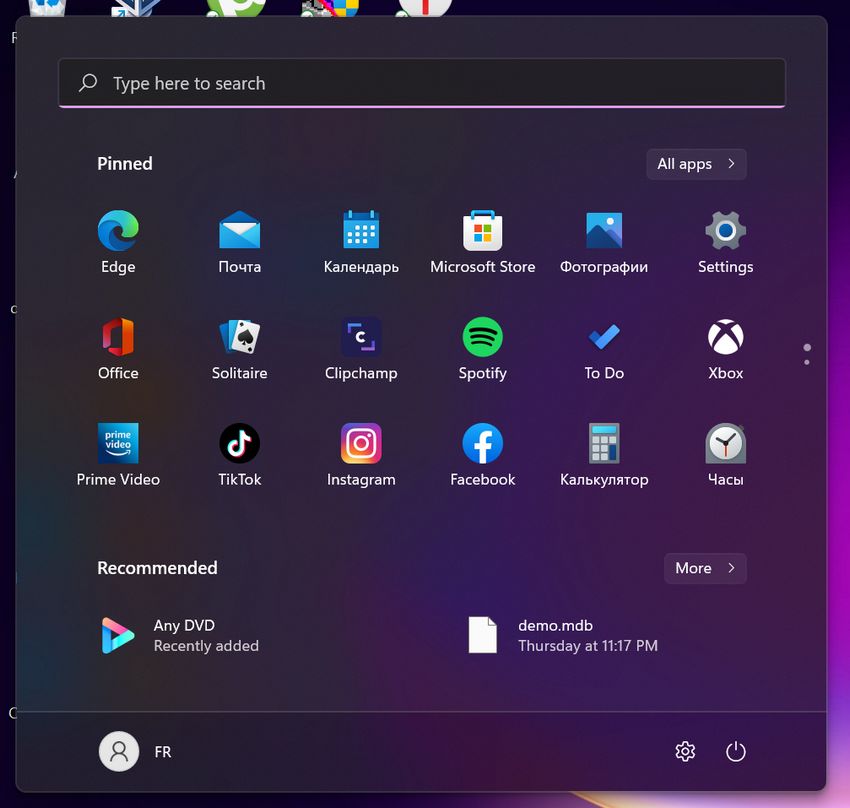
Task: Click the Recommended section heading
Action: pos(157,568)
